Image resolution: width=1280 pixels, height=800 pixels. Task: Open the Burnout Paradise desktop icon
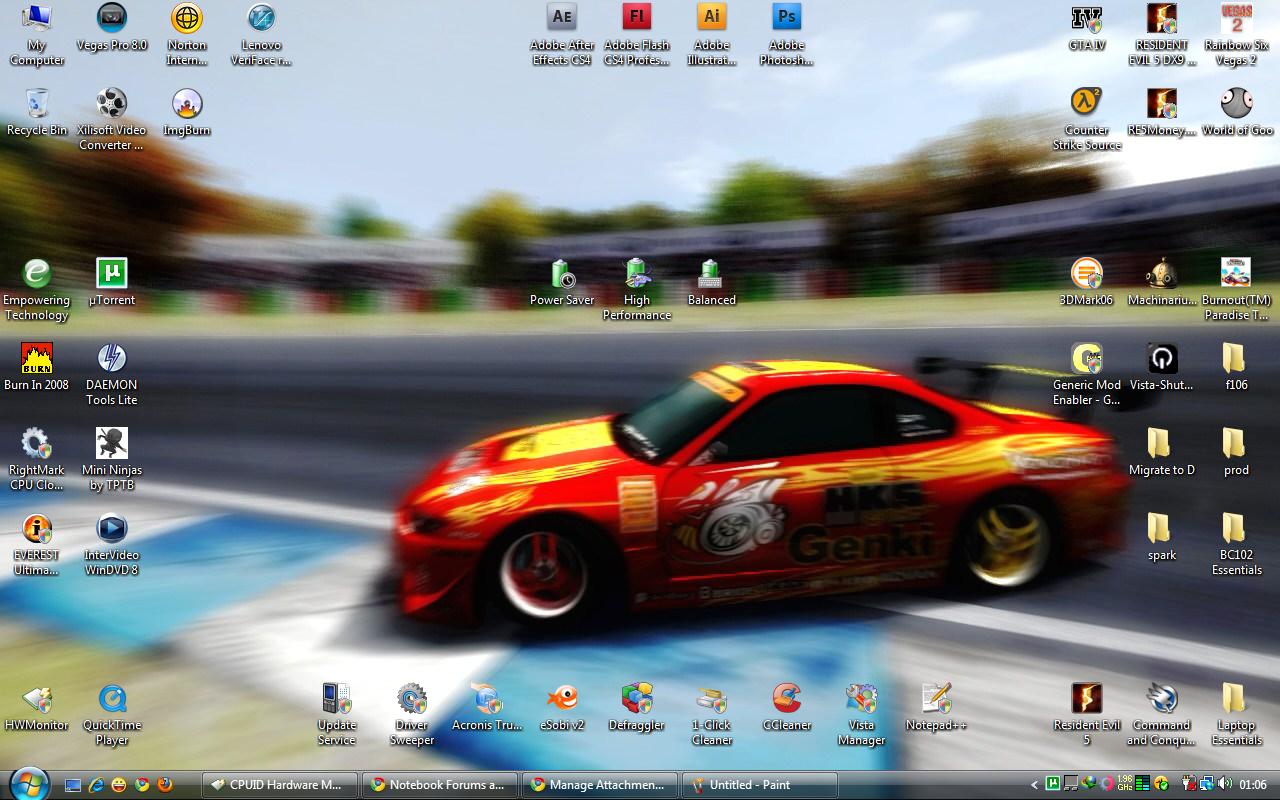point(1237,289)
